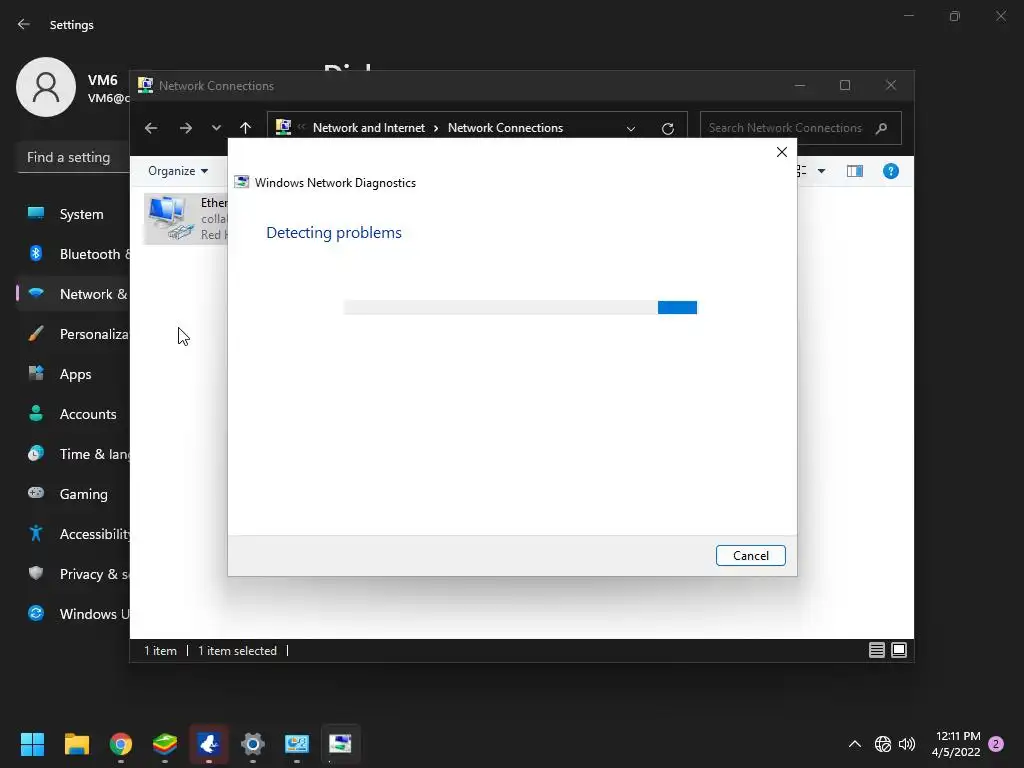The width and height of the screenshot is (1024, 768).
Task: Click the Search Network Connections field
Action: (x=801, y=128)
